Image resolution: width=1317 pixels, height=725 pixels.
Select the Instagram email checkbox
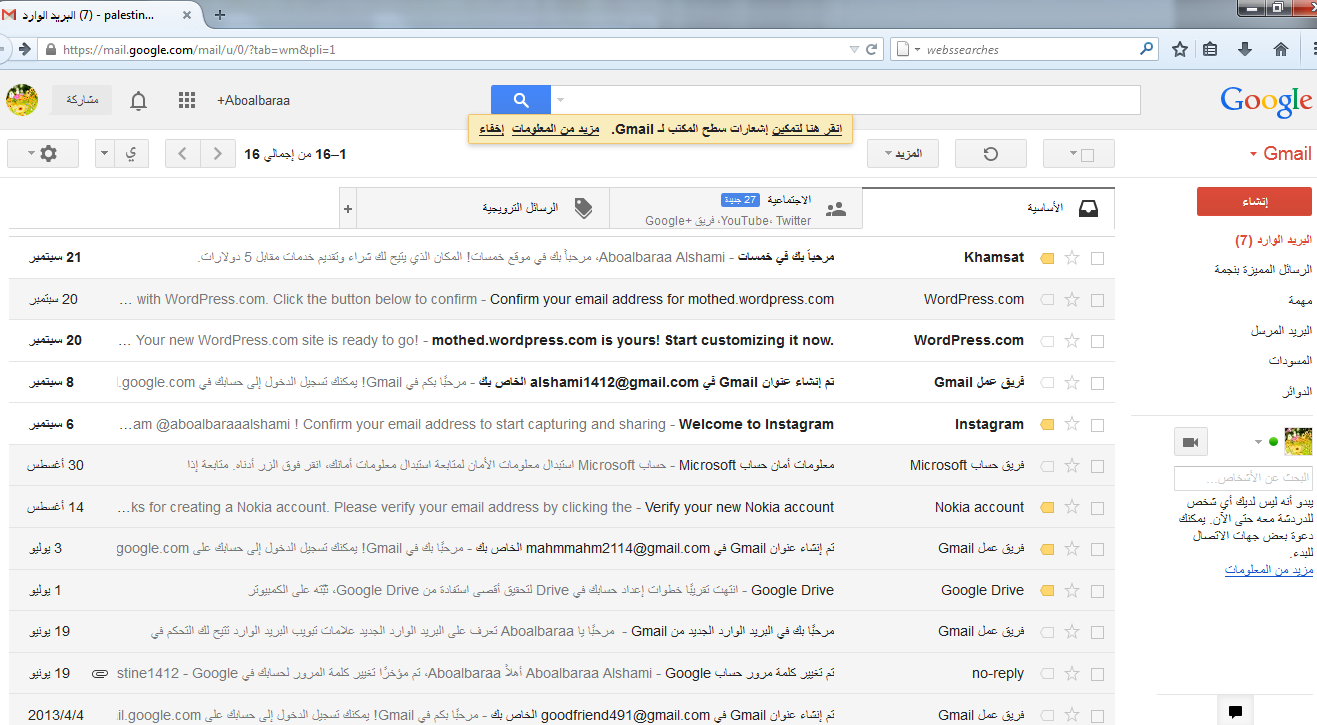pyautogui.click(x=1097, y=425)
